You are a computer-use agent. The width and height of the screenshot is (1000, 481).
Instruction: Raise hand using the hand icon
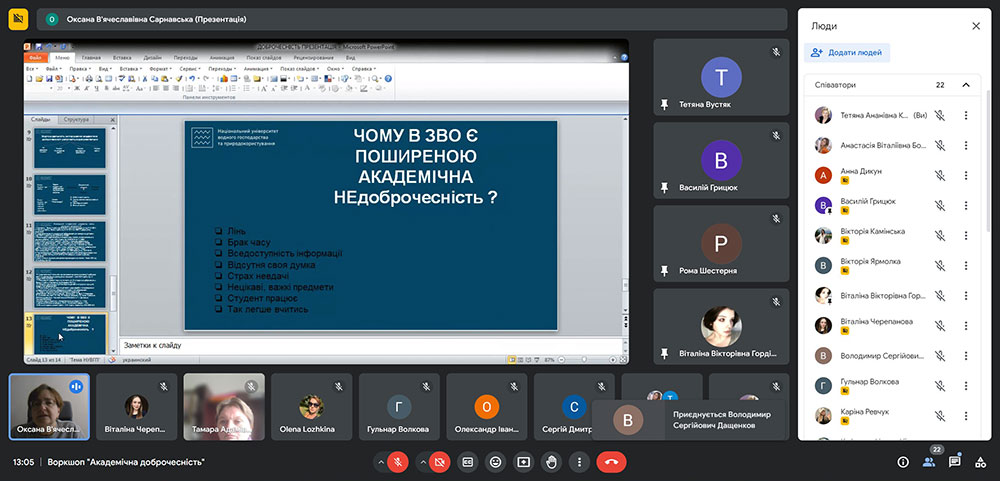pos(551,462)
